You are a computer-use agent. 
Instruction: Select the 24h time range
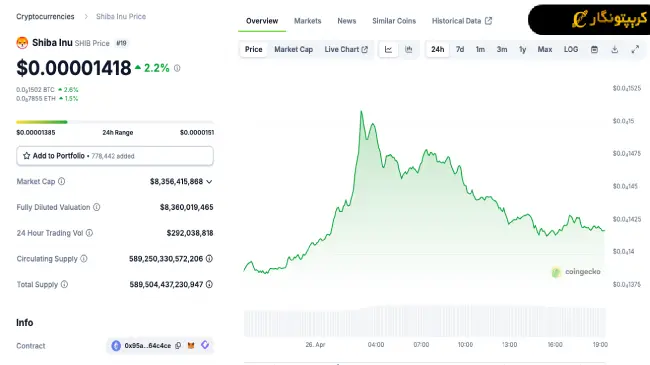(x=437, y=49)
